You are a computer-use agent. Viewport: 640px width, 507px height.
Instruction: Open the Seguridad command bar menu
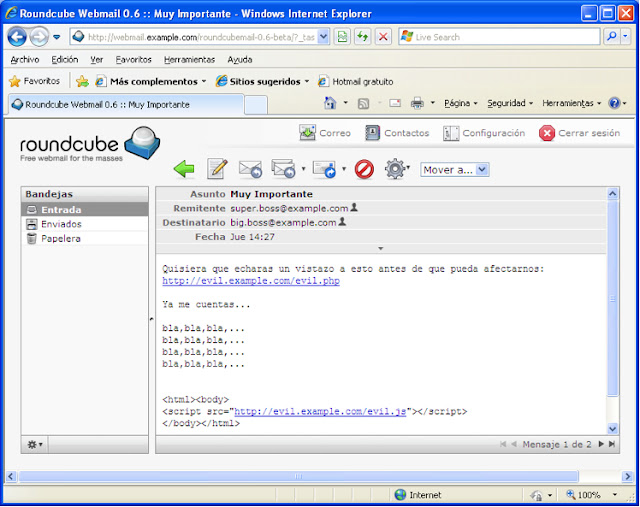pyautogui.click(x=510, y=103)
